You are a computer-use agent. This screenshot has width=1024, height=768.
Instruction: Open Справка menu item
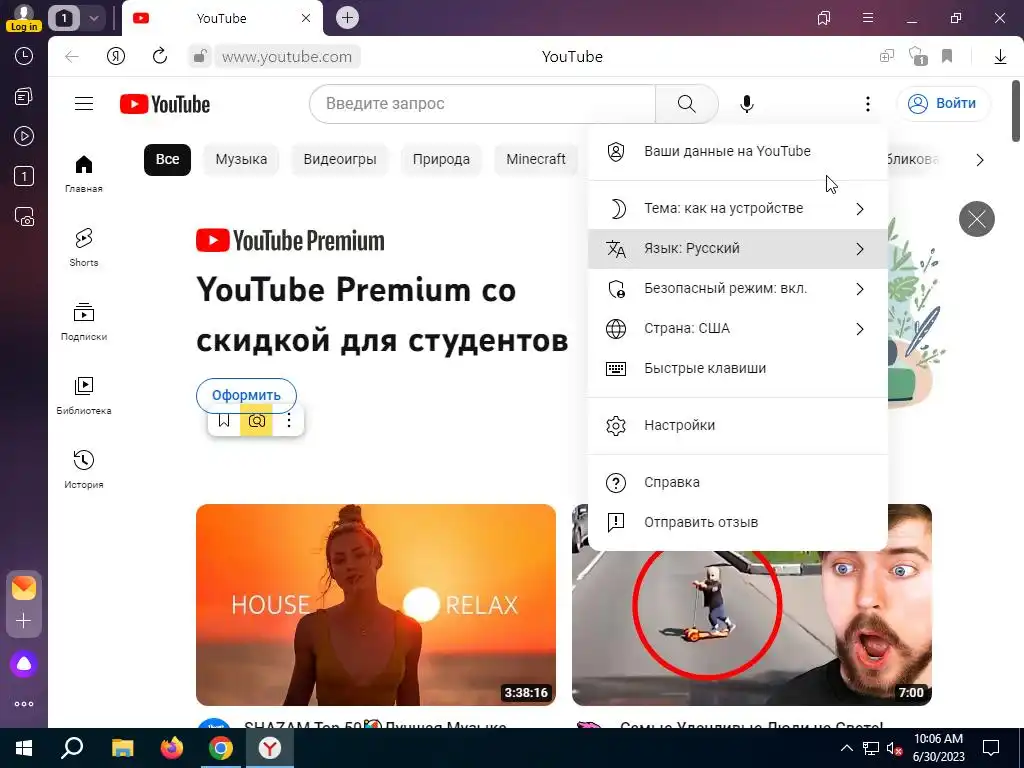tap(737, 483)
